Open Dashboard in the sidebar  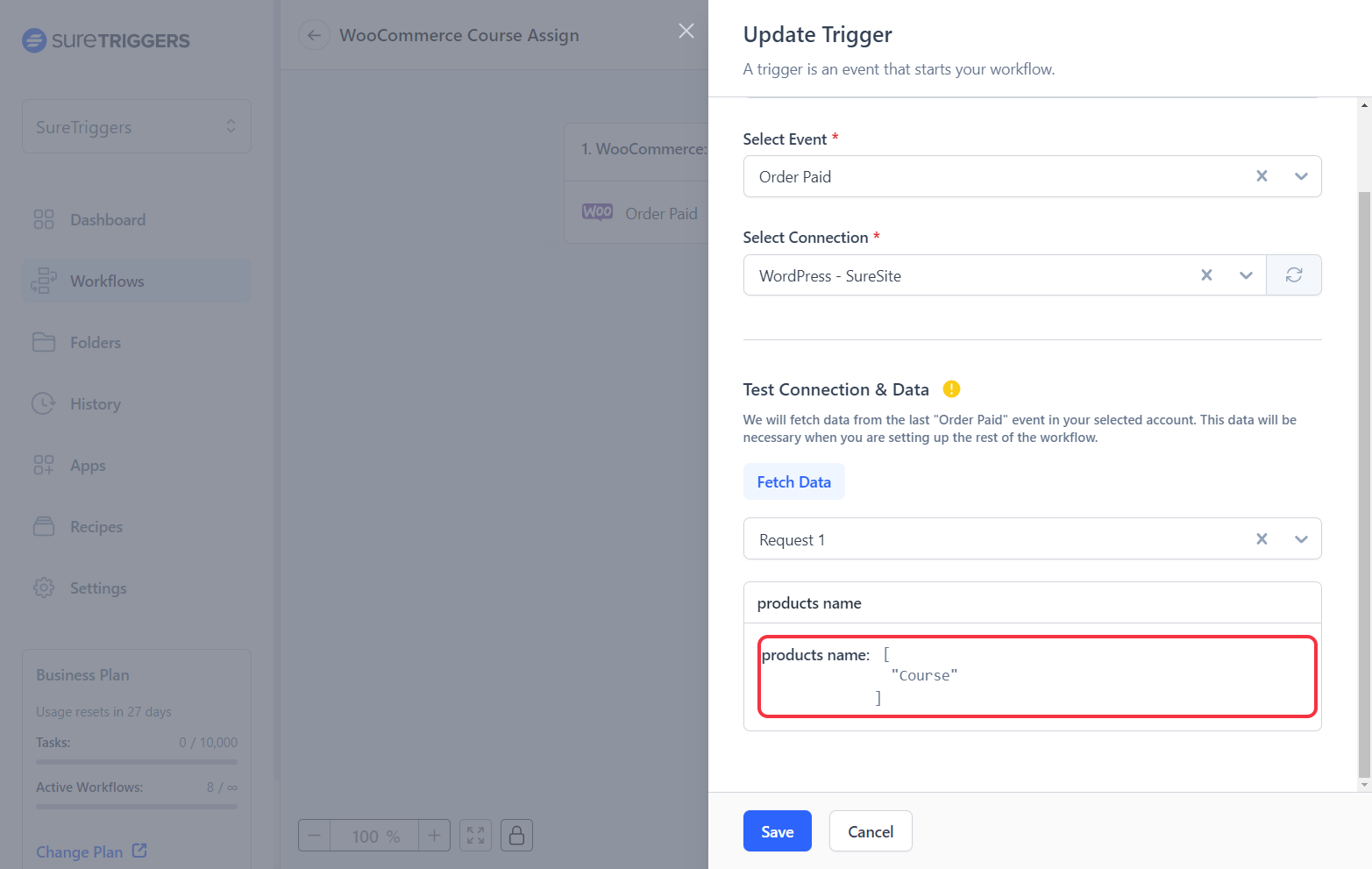click(108, 220)
